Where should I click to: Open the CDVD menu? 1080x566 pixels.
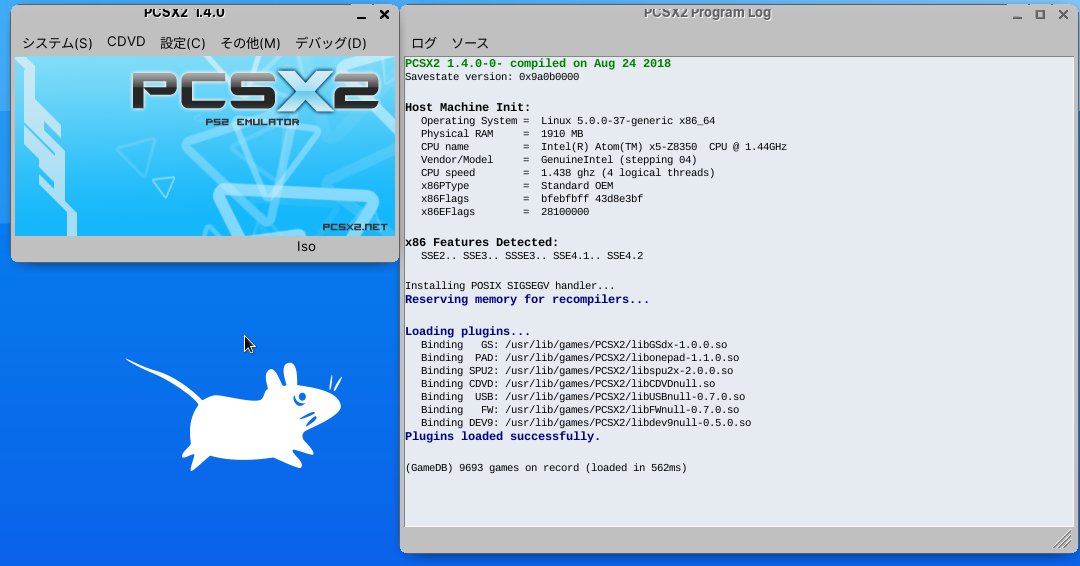click(126, 42)
